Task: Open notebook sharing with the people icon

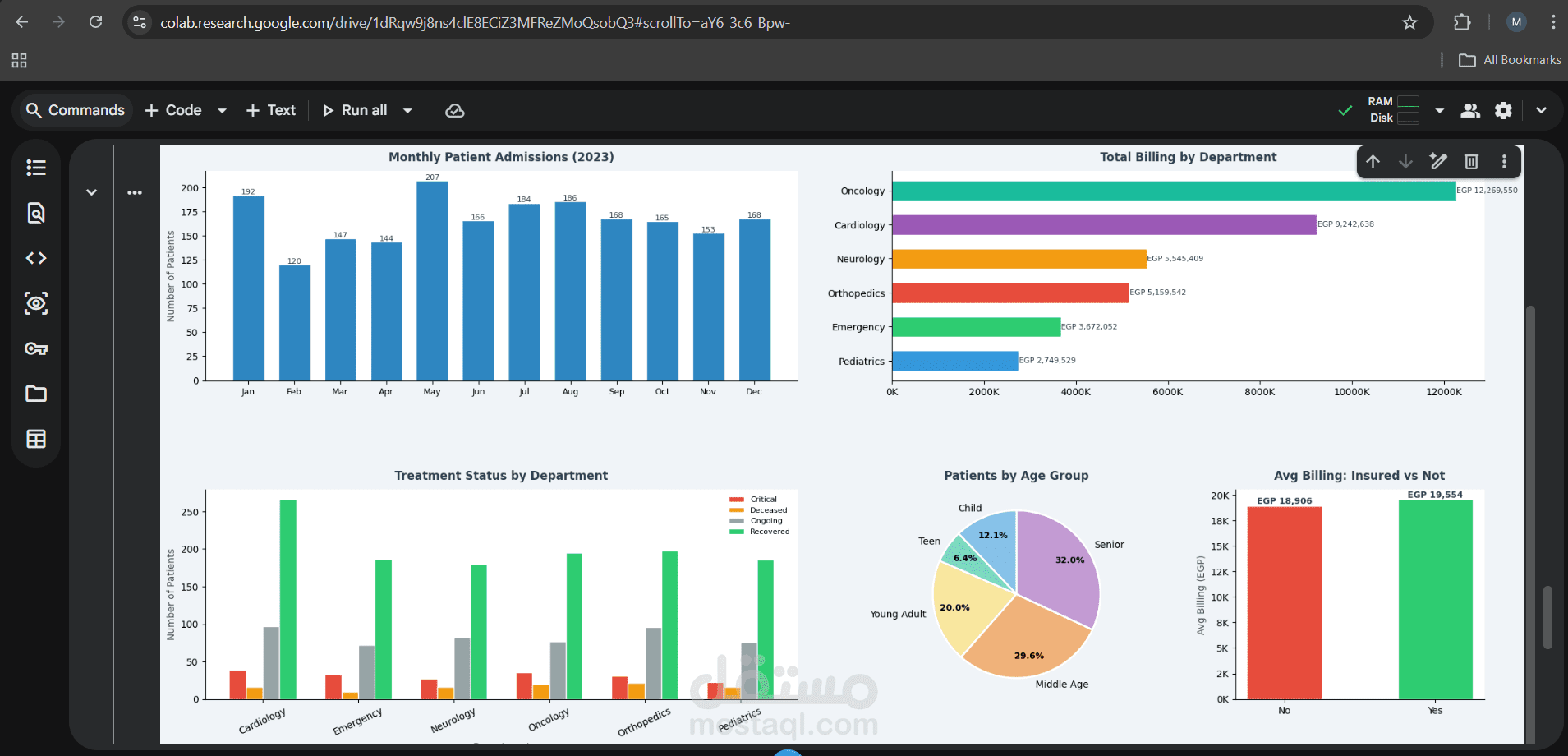Action: tap(1471, 110)
